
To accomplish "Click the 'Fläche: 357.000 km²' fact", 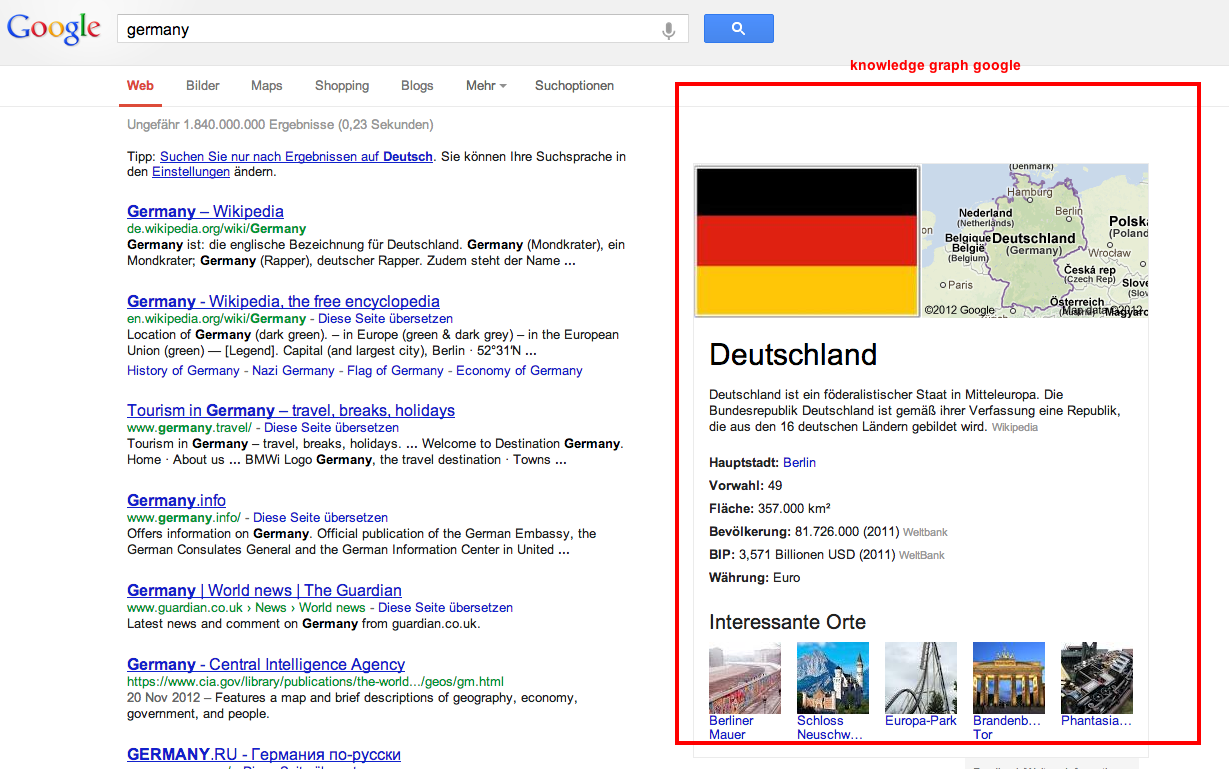I will (770, 508).
